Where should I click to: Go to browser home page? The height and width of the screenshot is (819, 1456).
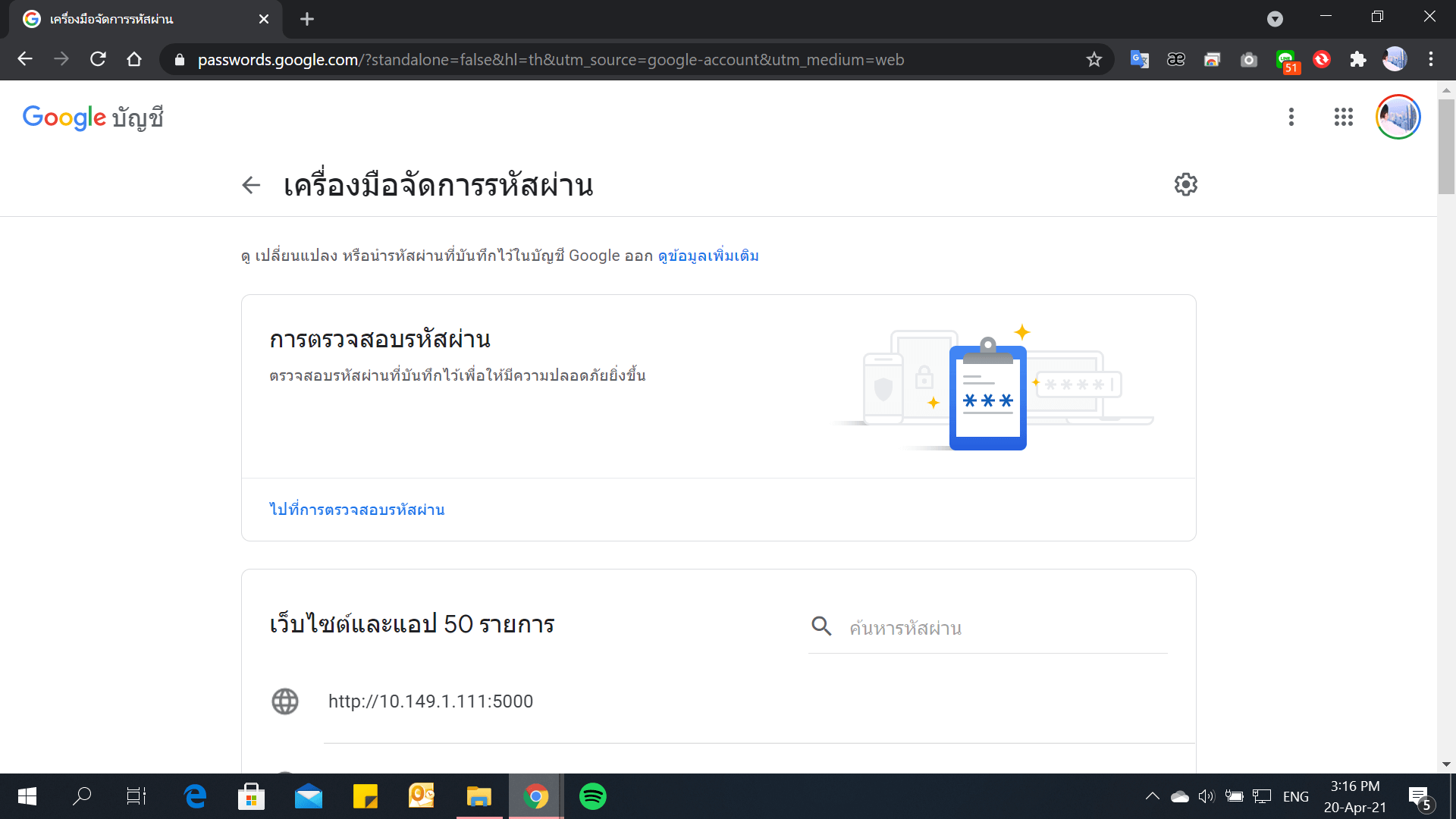pos(134,59)
